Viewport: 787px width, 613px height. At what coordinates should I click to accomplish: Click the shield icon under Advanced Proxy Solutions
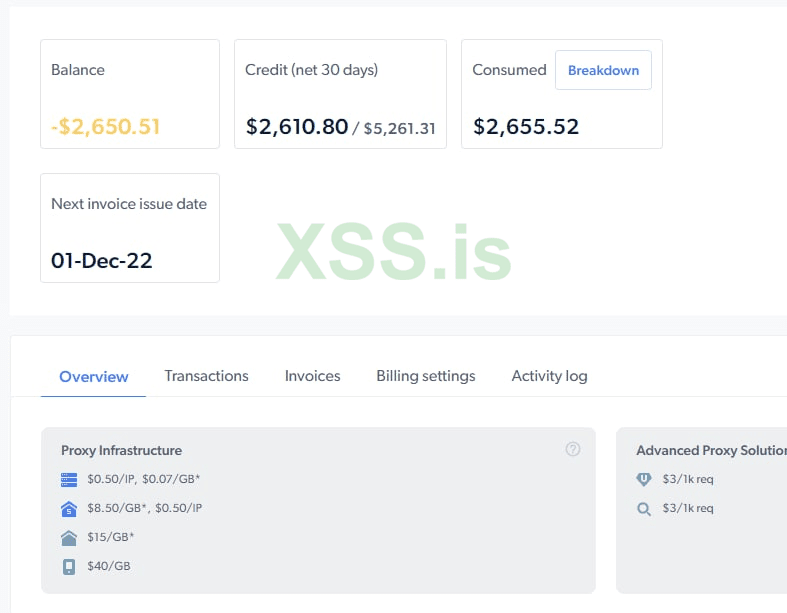[x=644, y=479]
